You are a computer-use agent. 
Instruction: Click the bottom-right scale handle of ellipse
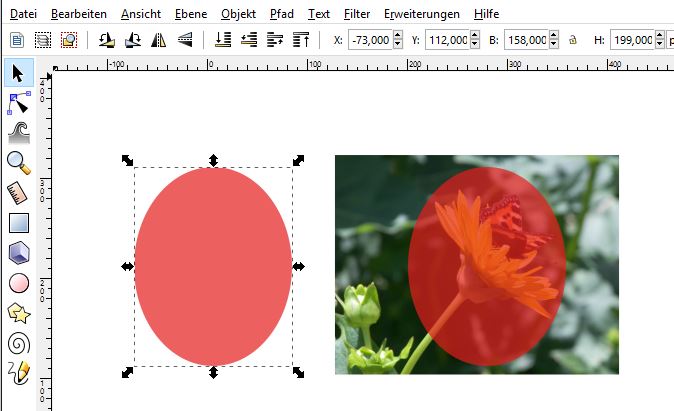(299, 372)
